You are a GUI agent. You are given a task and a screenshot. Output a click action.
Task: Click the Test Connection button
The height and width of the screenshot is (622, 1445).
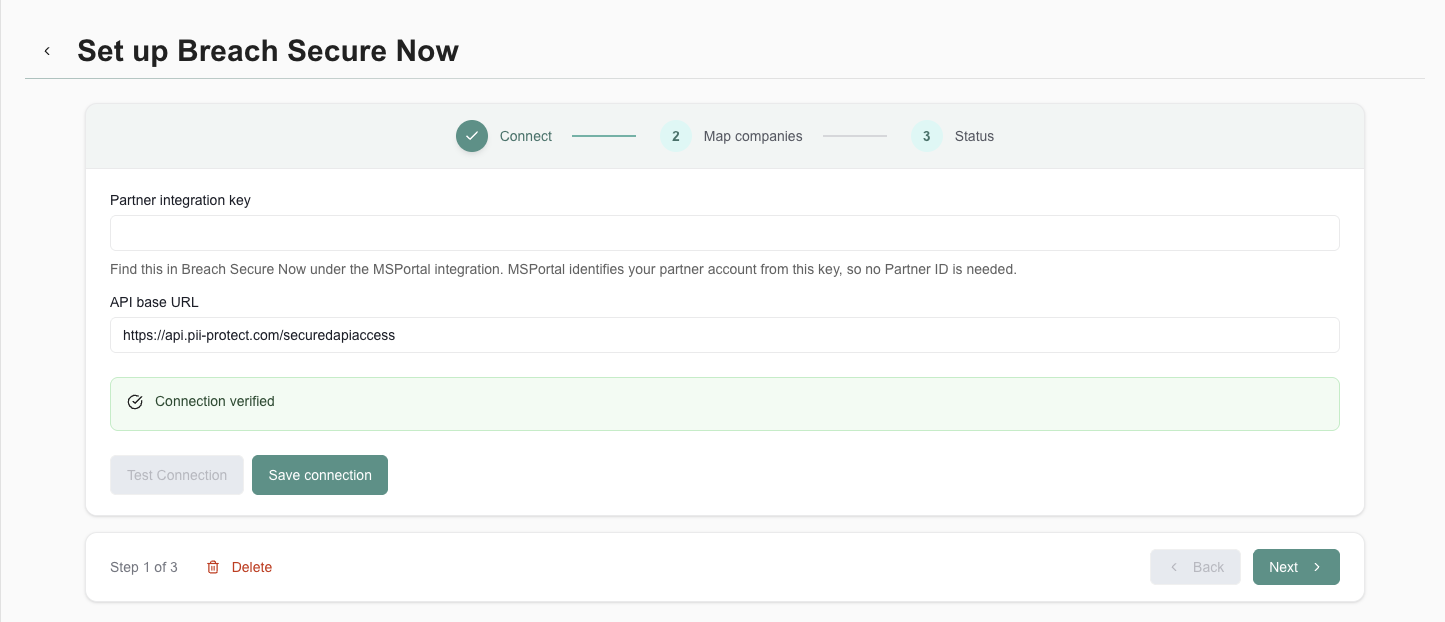[x=177, y=475]
